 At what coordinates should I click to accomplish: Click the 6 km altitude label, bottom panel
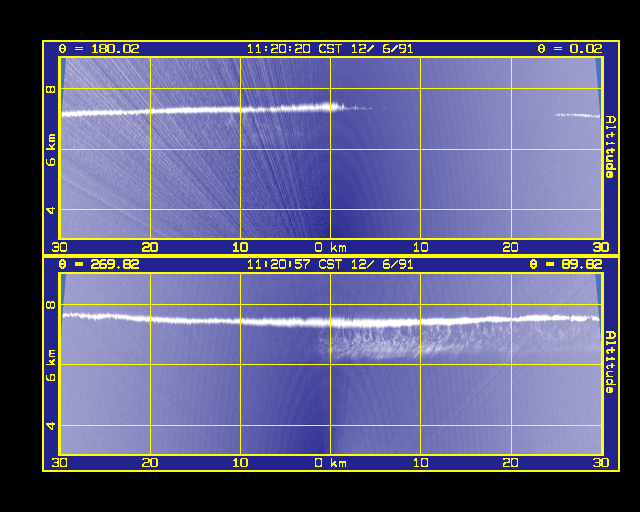pyautogui.click(x=51, y=365)
